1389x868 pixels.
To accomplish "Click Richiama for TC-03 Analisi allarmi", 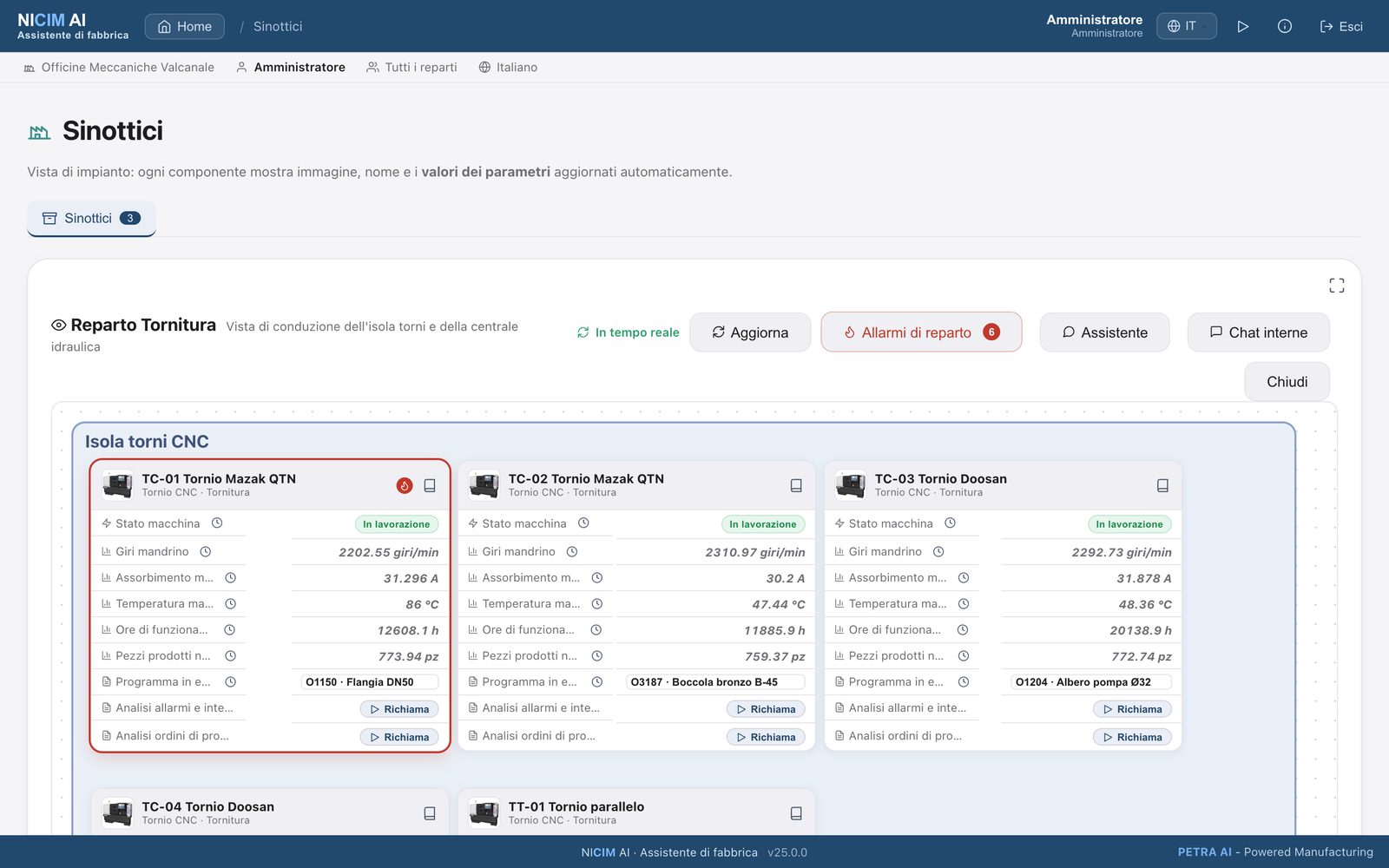I will pos(1132,709).
